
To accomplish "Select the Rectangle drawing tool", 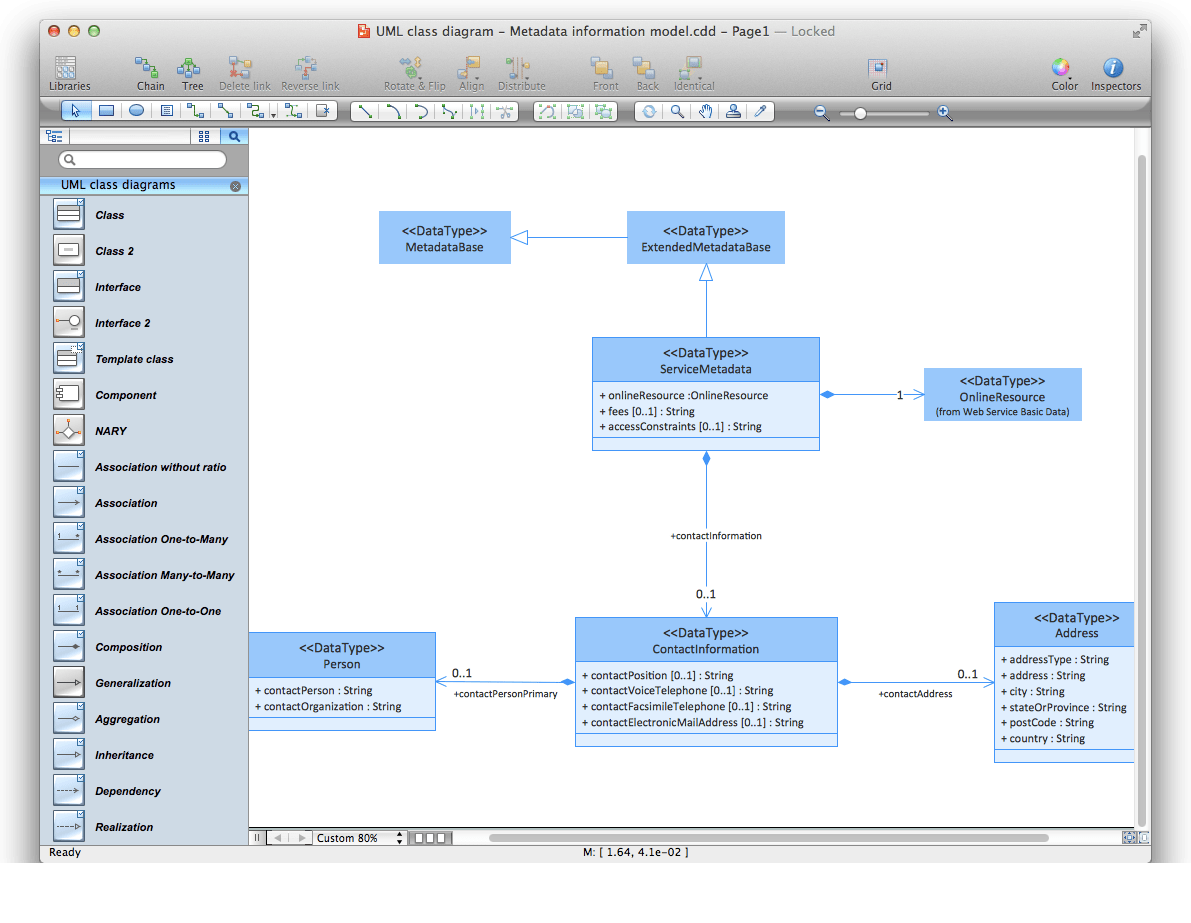I will pyautogui.click(x=107, y=111).
